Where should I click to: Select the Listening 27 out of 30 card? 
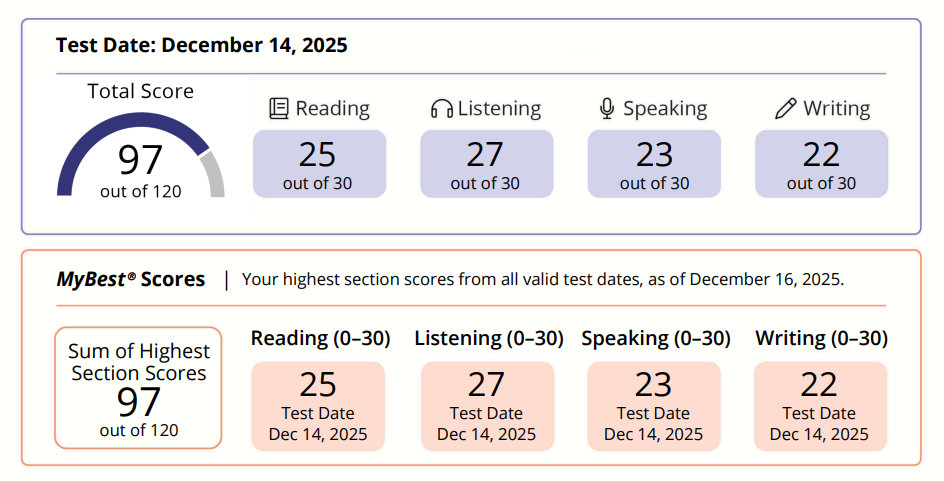click(486, 164)
